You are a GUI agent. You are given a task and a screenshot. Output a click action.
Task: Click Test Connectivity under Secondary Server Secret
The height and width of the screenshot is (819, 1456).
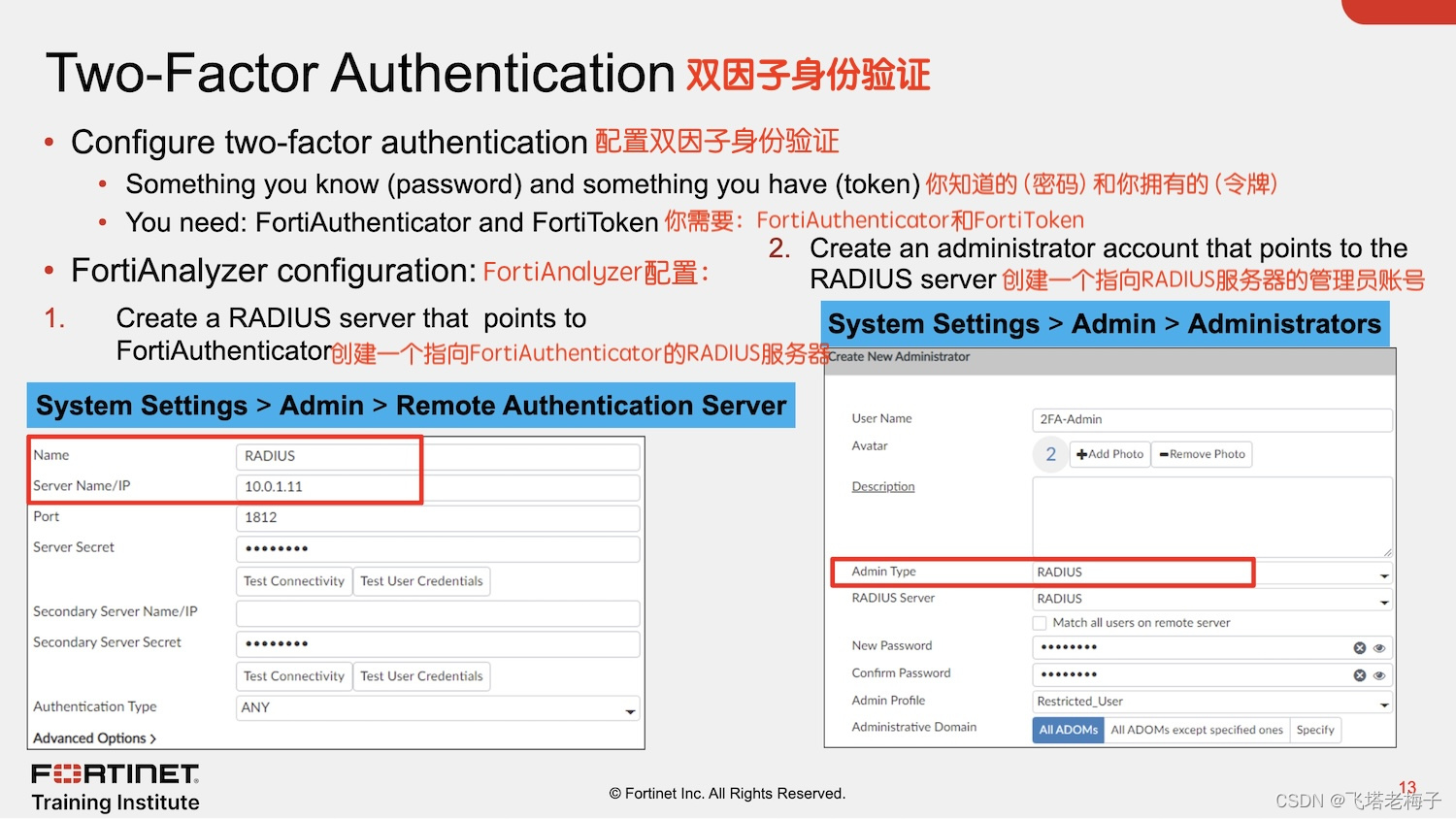pyautogui.click(x=294, y=676)
